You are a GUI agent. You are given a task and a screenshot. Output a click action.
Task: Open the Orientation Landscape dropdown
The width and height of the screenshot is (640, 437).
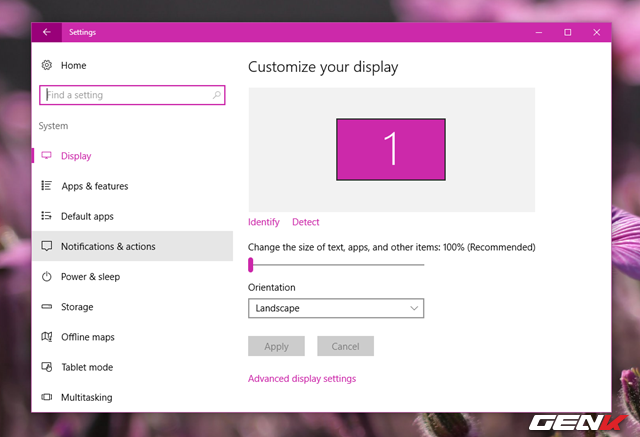[336, 308]
